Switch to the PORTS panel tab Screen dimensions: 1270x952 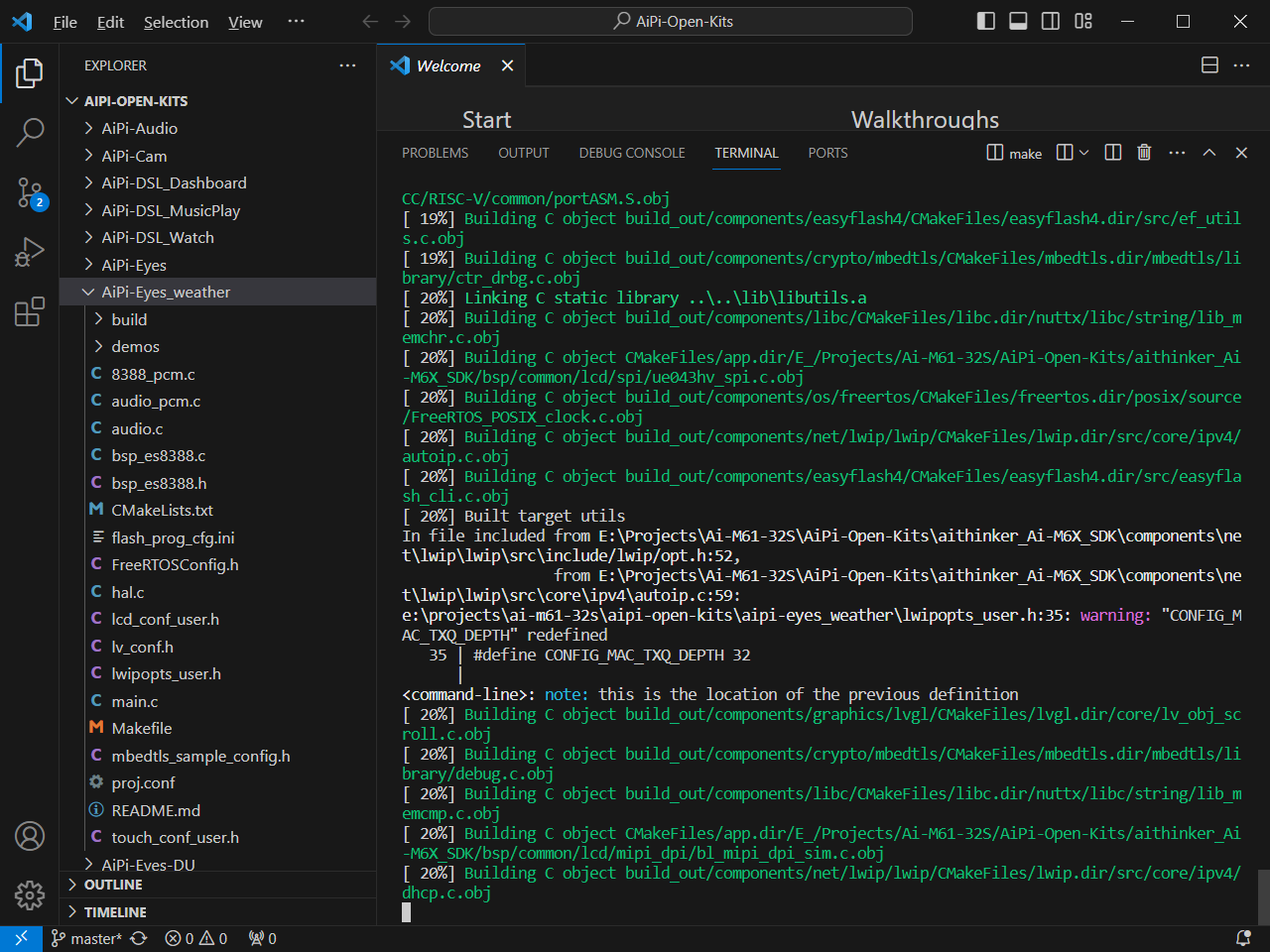827,153
